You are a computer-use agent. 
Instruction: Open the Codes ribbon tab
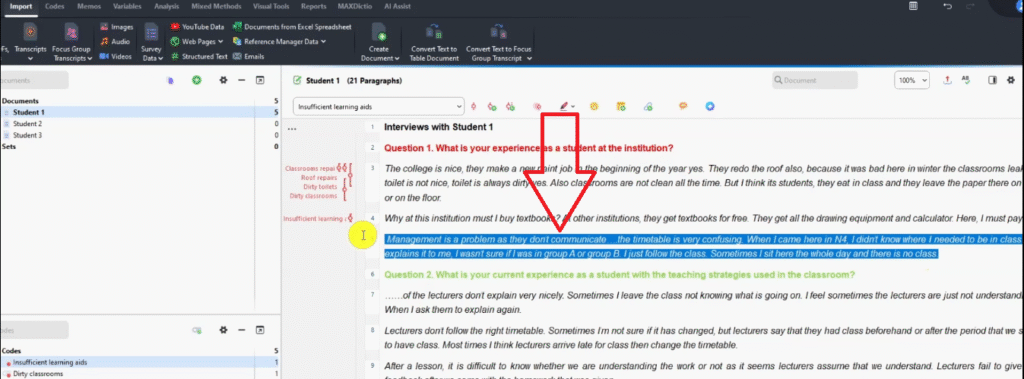click(x=54, y=7)
